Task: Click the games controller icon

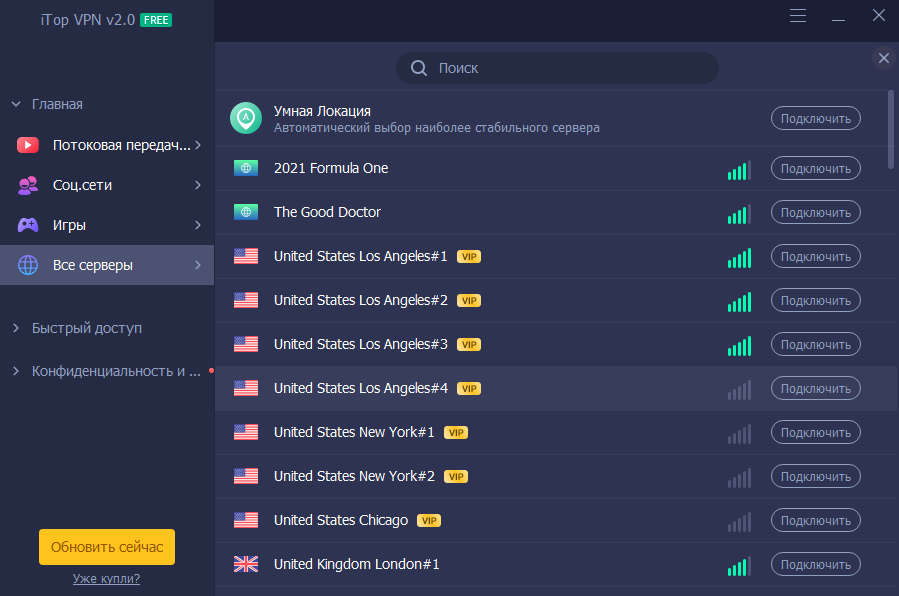Action: pos(28,225)
